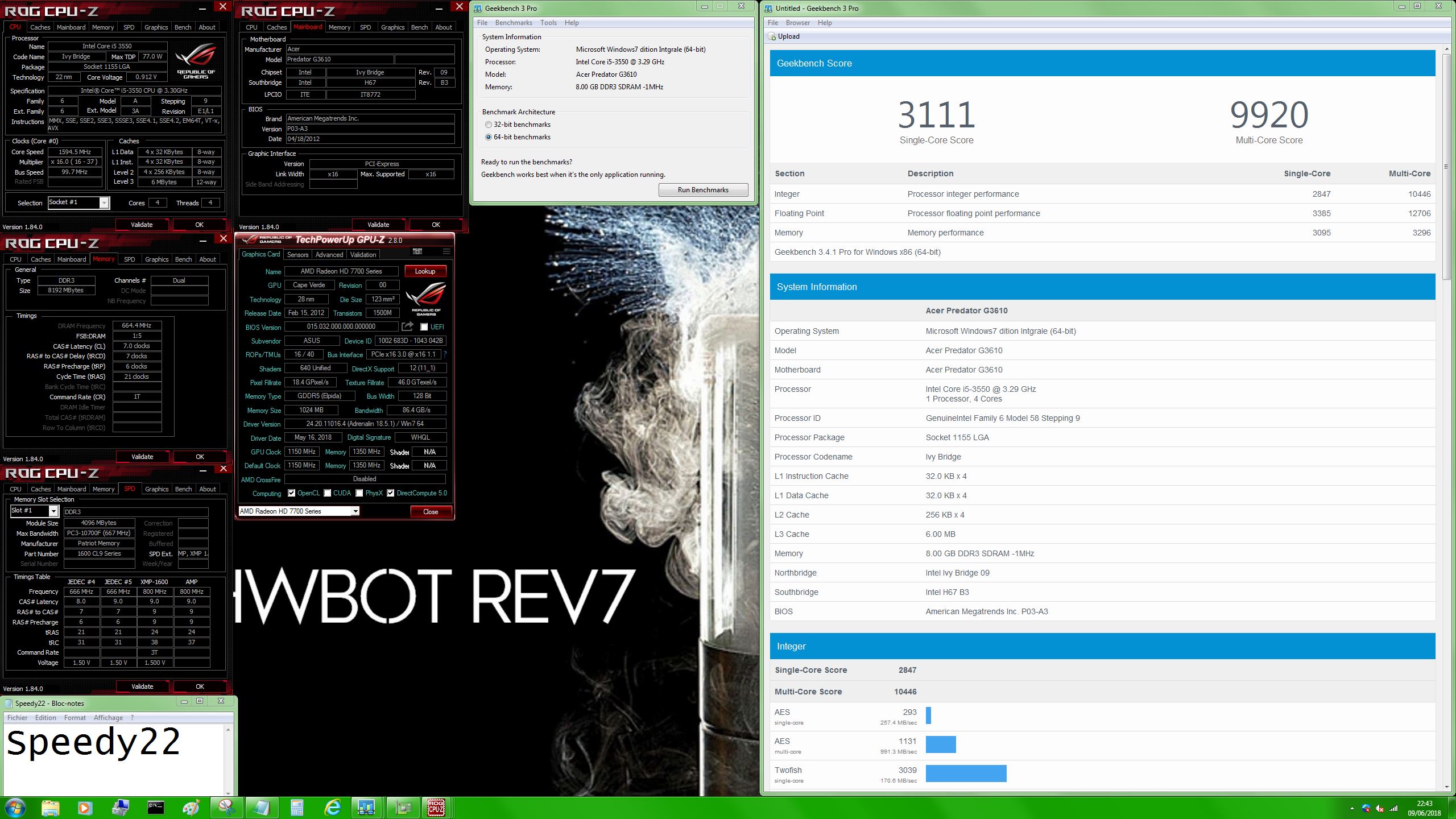Switch to the GPU-Z taskbar button
This screenshot has height=819, width=1456.
[403, 808]
